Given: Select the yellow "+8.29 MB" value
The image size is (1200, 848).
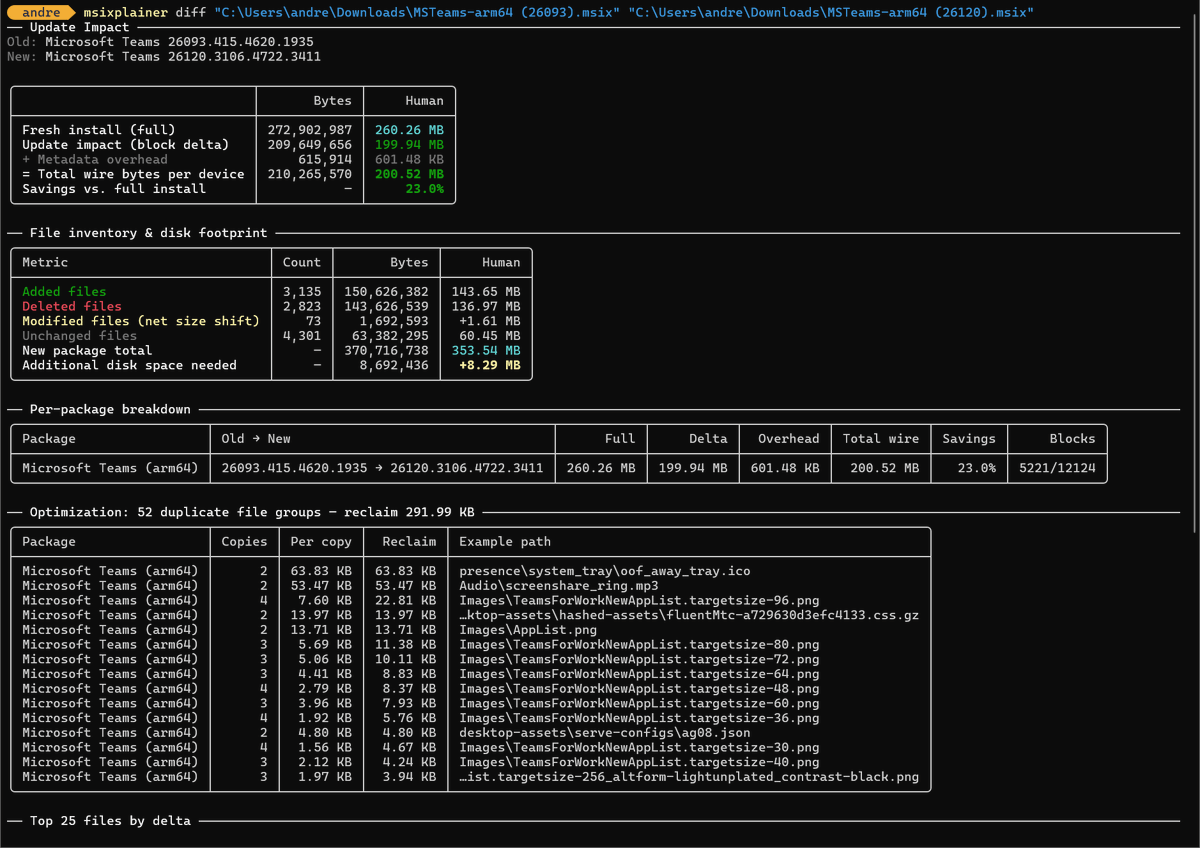Looking at the screenshot, I should pos(490,365).
